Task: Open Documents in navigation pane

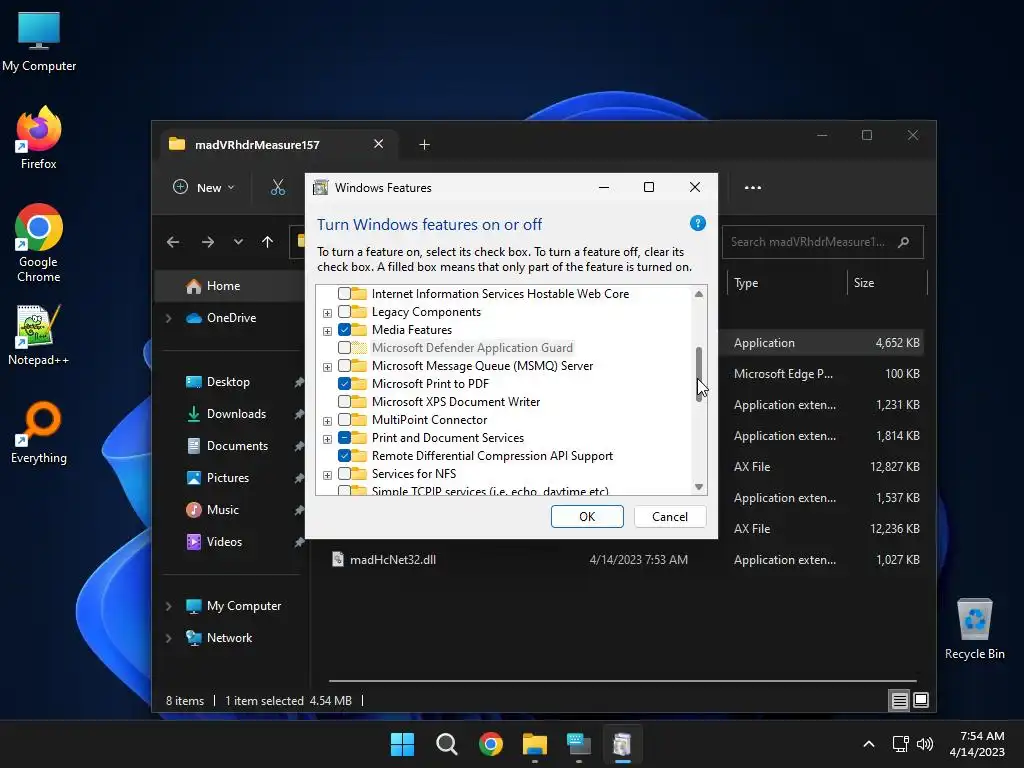Action: click(235, 446)
